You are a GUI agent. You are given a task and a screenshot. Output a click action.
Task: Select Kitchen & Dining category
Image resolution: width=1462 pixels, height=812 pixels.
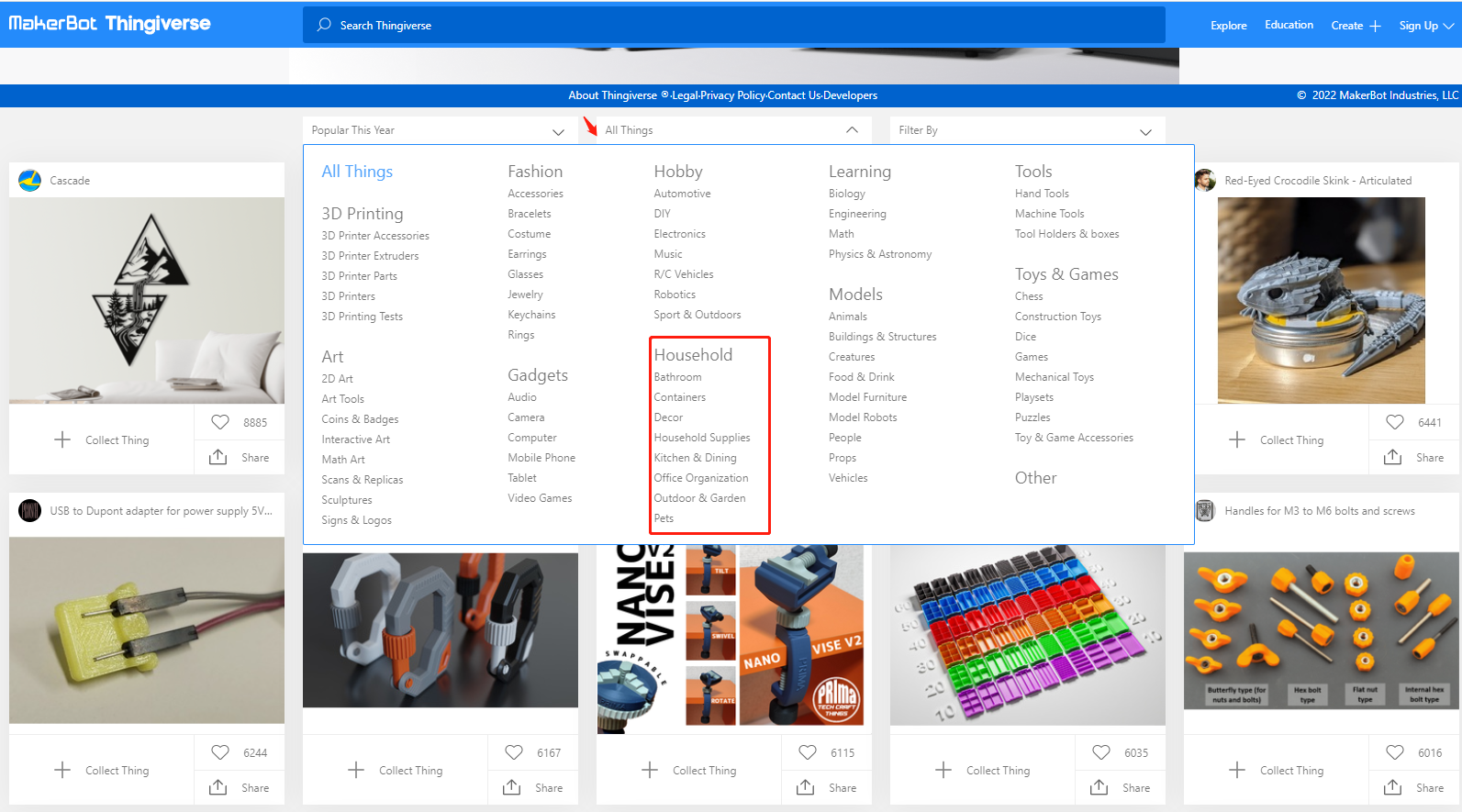pos(695,458)
